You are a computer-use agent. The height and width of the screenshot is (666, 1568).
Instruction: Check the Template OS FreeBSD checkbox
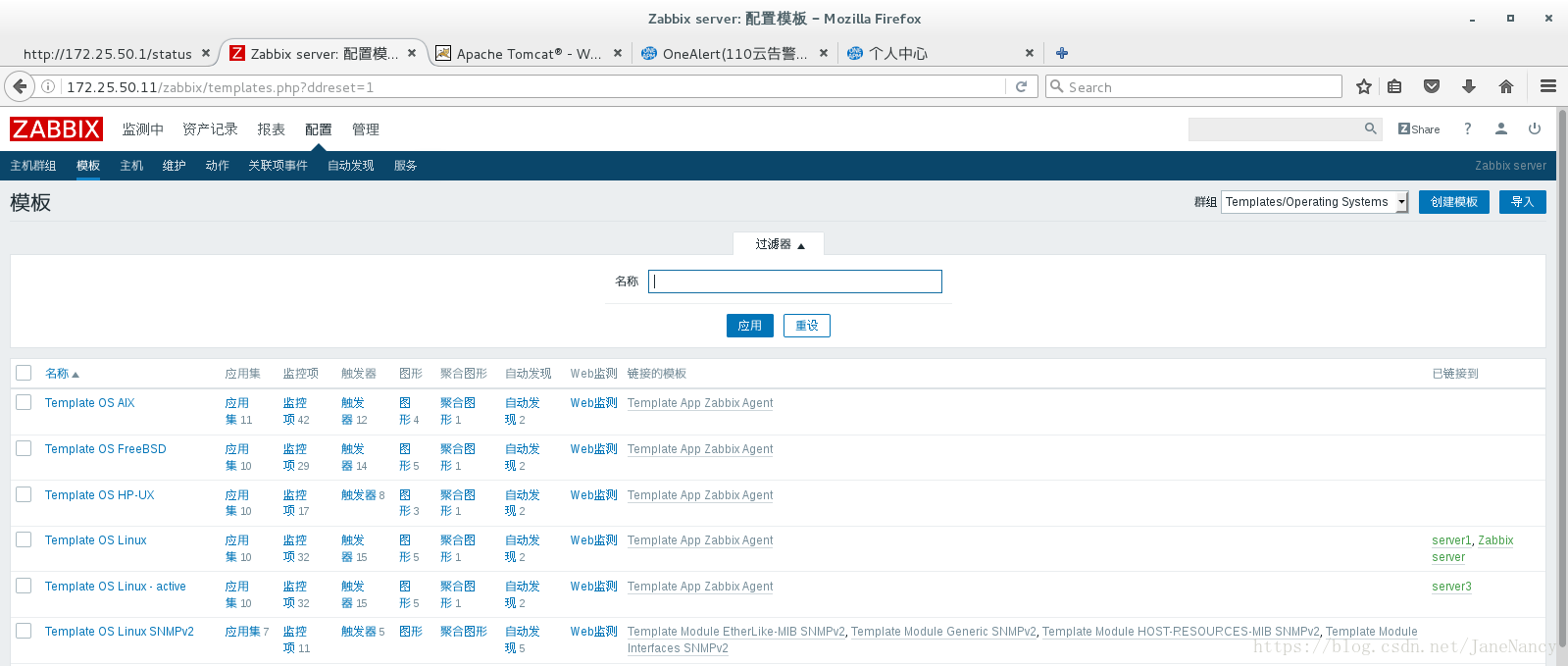24,448
